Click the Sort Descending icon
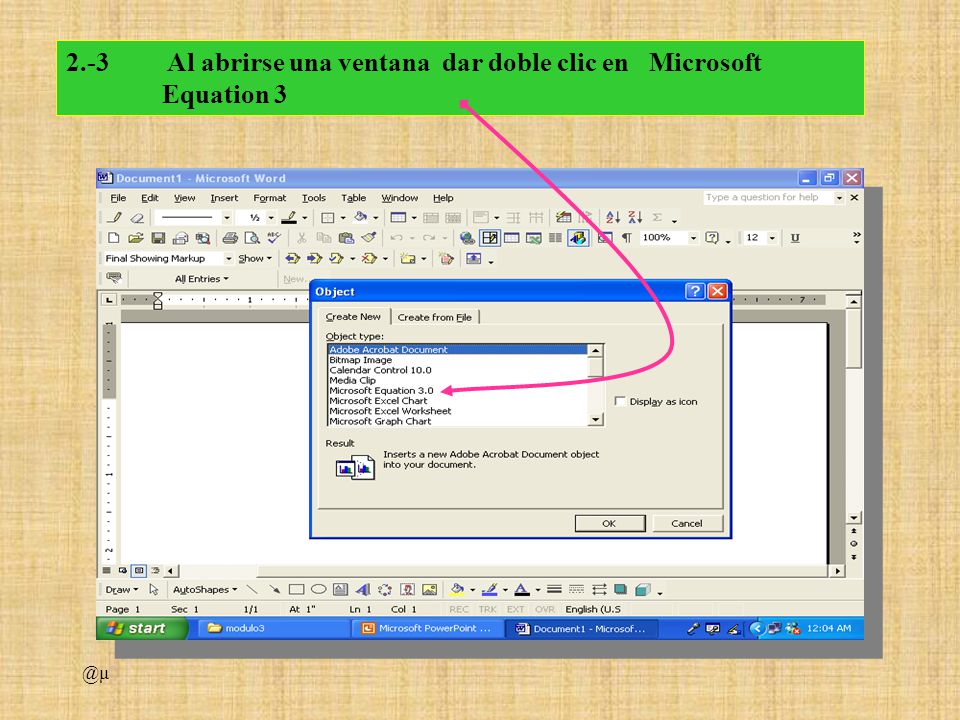 pyautogui.click(x=635, y=217)
